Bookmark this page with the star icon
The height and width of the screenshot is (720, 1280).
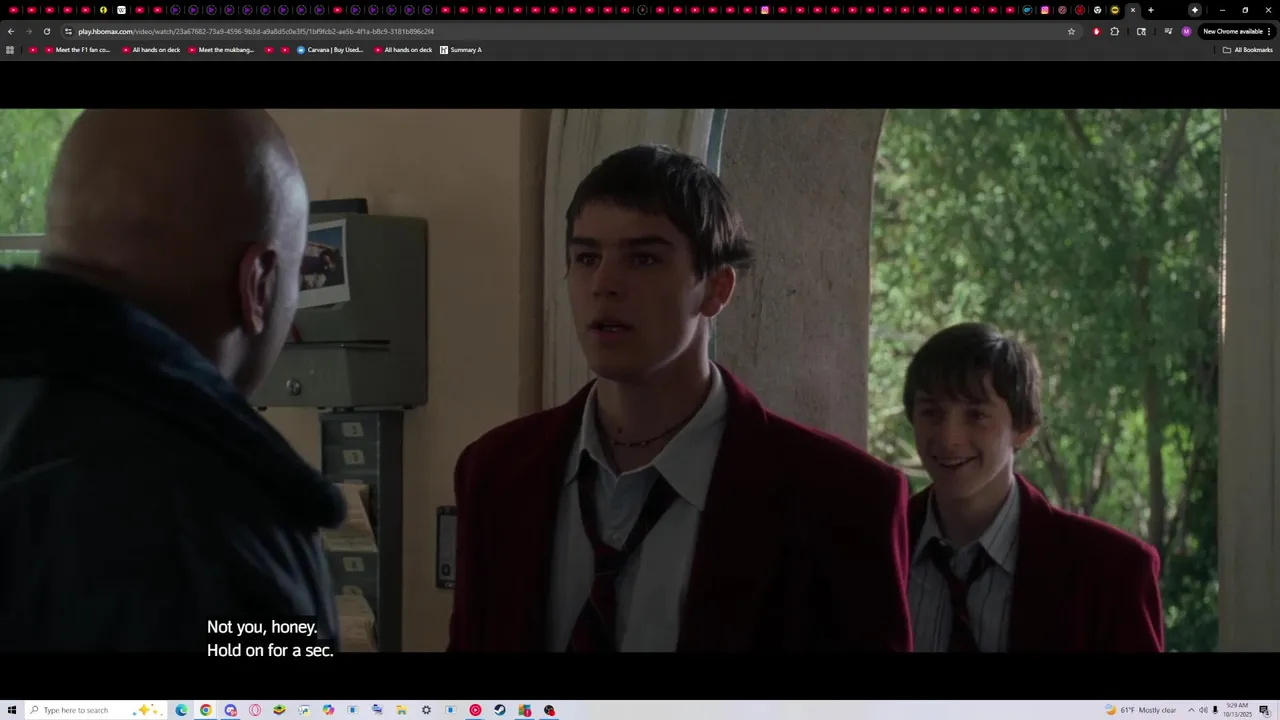[1071, 31]
